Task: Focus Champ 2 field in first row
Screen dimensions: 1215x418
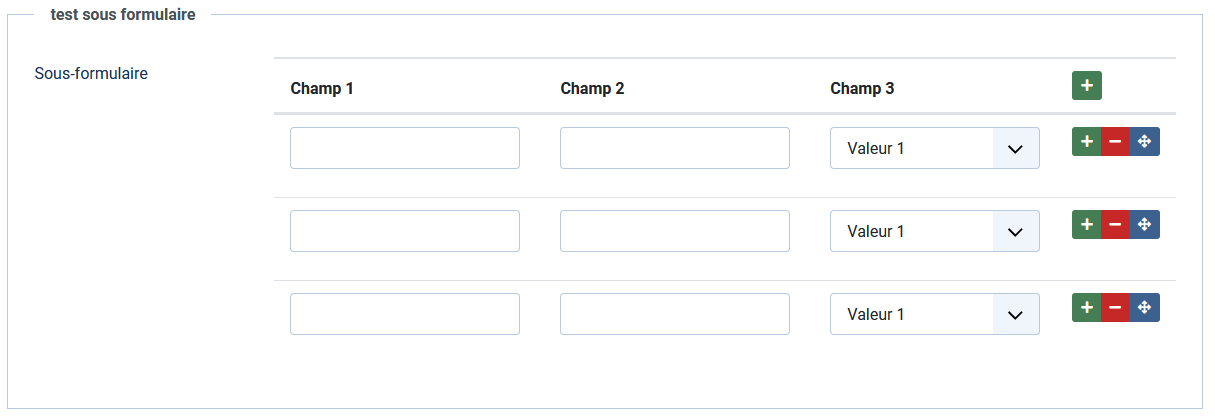Action: point(675,148)
